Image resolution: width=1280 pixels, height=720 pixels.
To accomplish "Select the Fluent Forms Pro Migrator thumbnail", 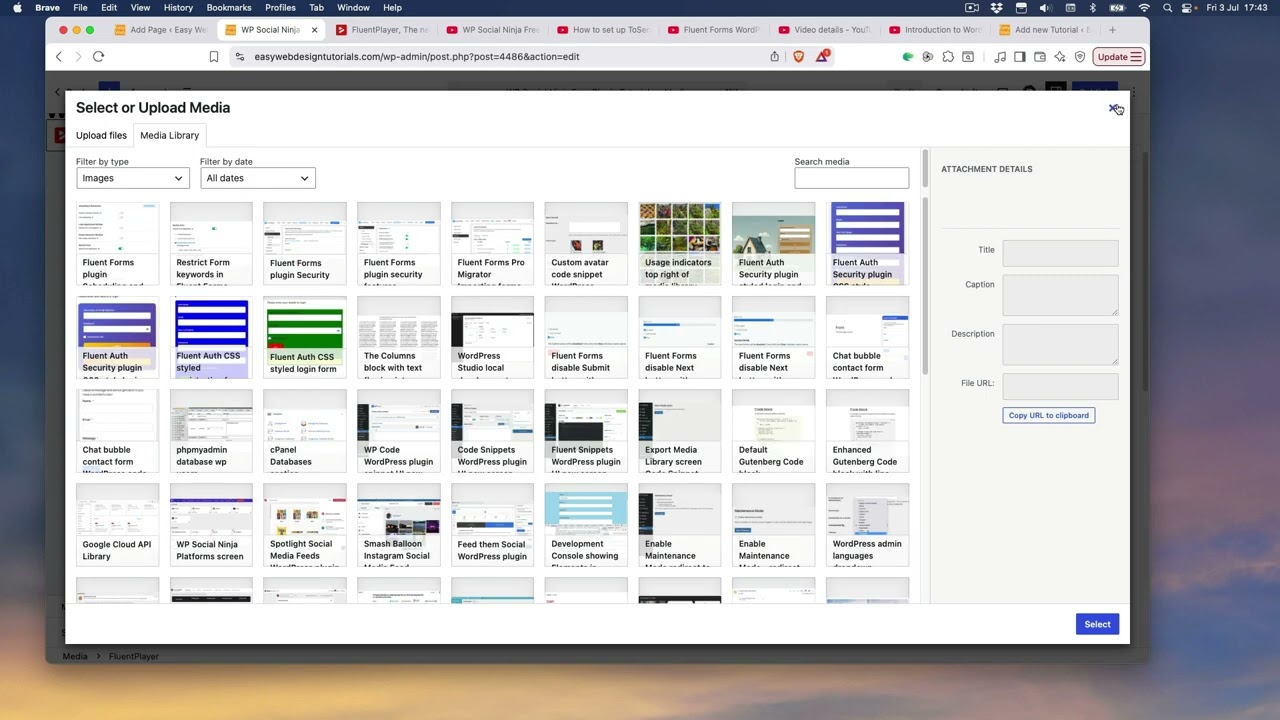I will 492,243.
